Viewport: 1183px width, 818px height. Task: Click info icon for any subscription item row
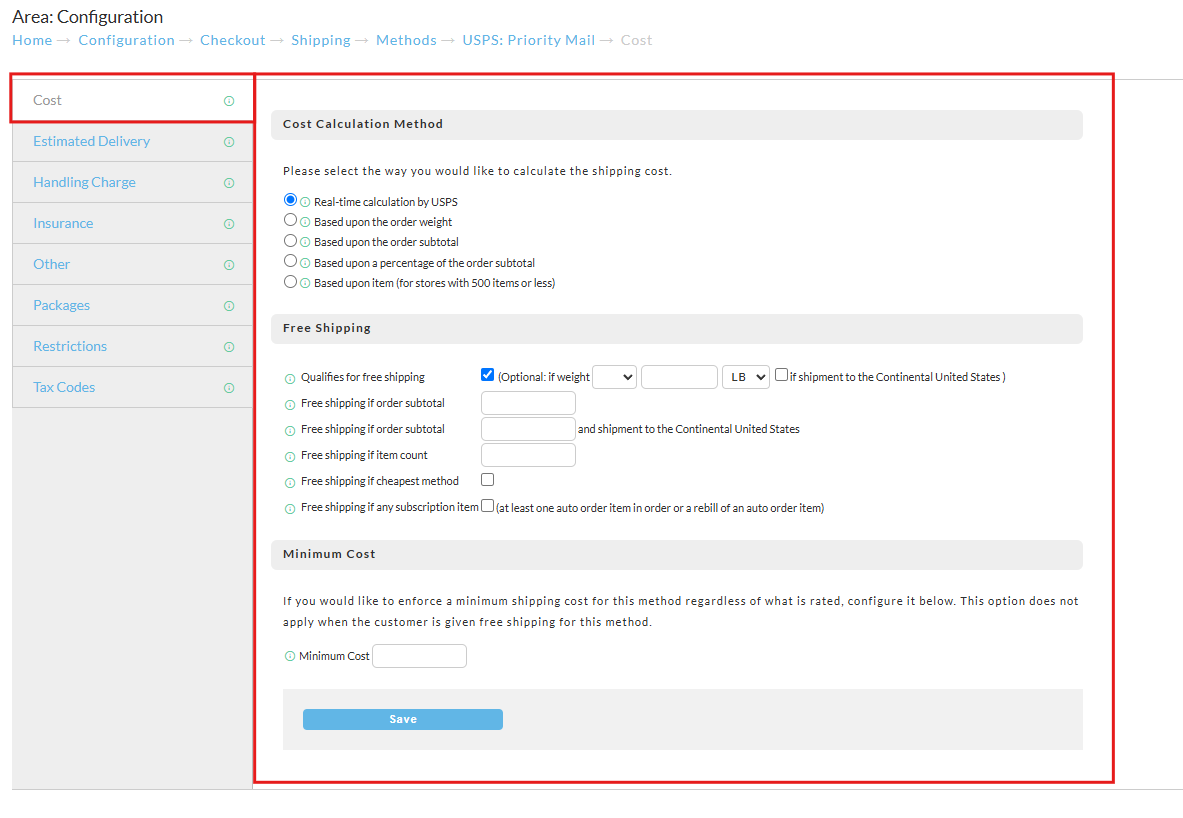pyautogui.click(x=290, y=509)
